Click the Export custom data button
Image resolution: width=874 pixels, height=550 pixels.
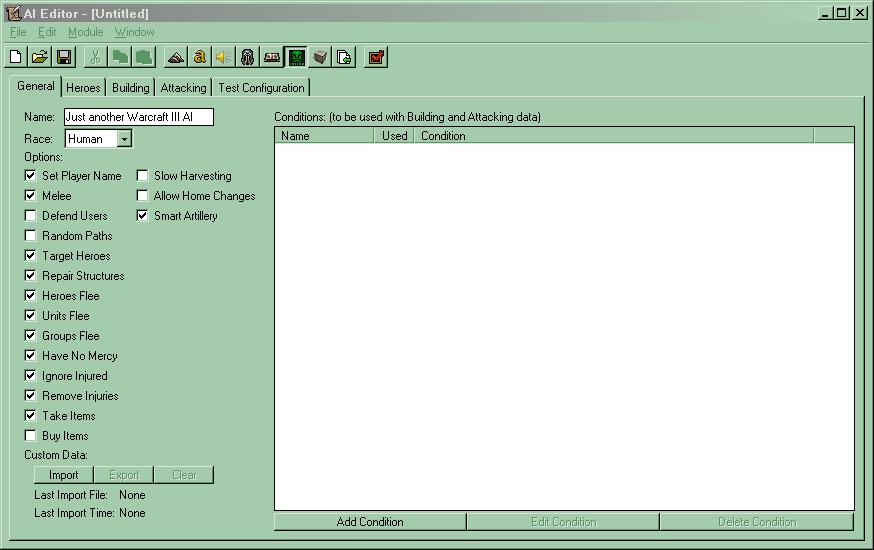124,475
